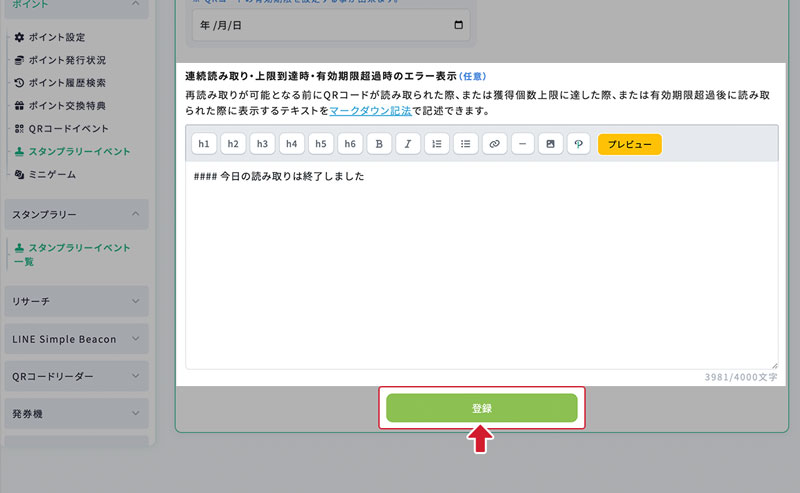Insert a horizontal rule with the dash icon
Viewport: 800px width, 493px height.
pos(522,144)
